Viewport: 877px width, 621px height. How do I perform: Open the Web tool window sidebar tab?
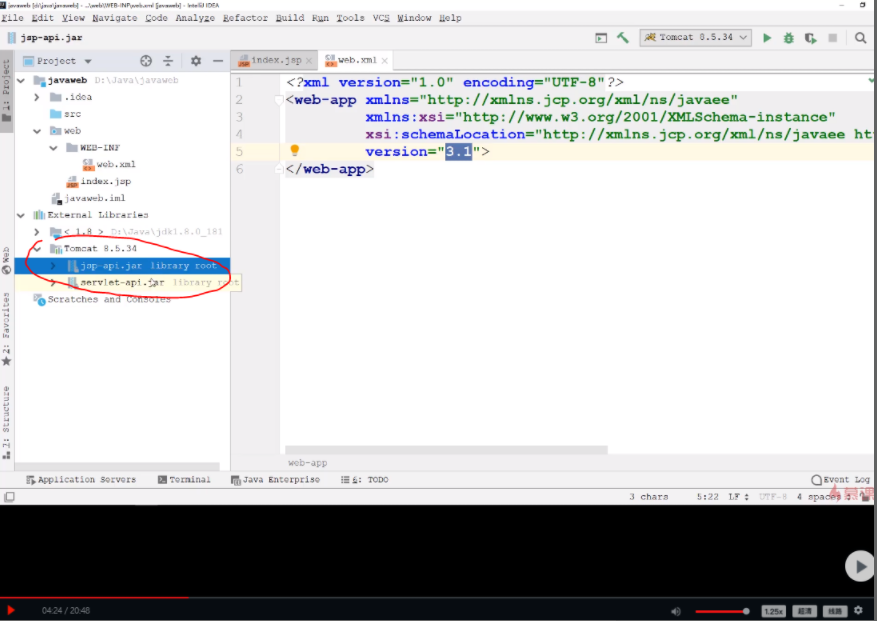click(x=6, y=261)
